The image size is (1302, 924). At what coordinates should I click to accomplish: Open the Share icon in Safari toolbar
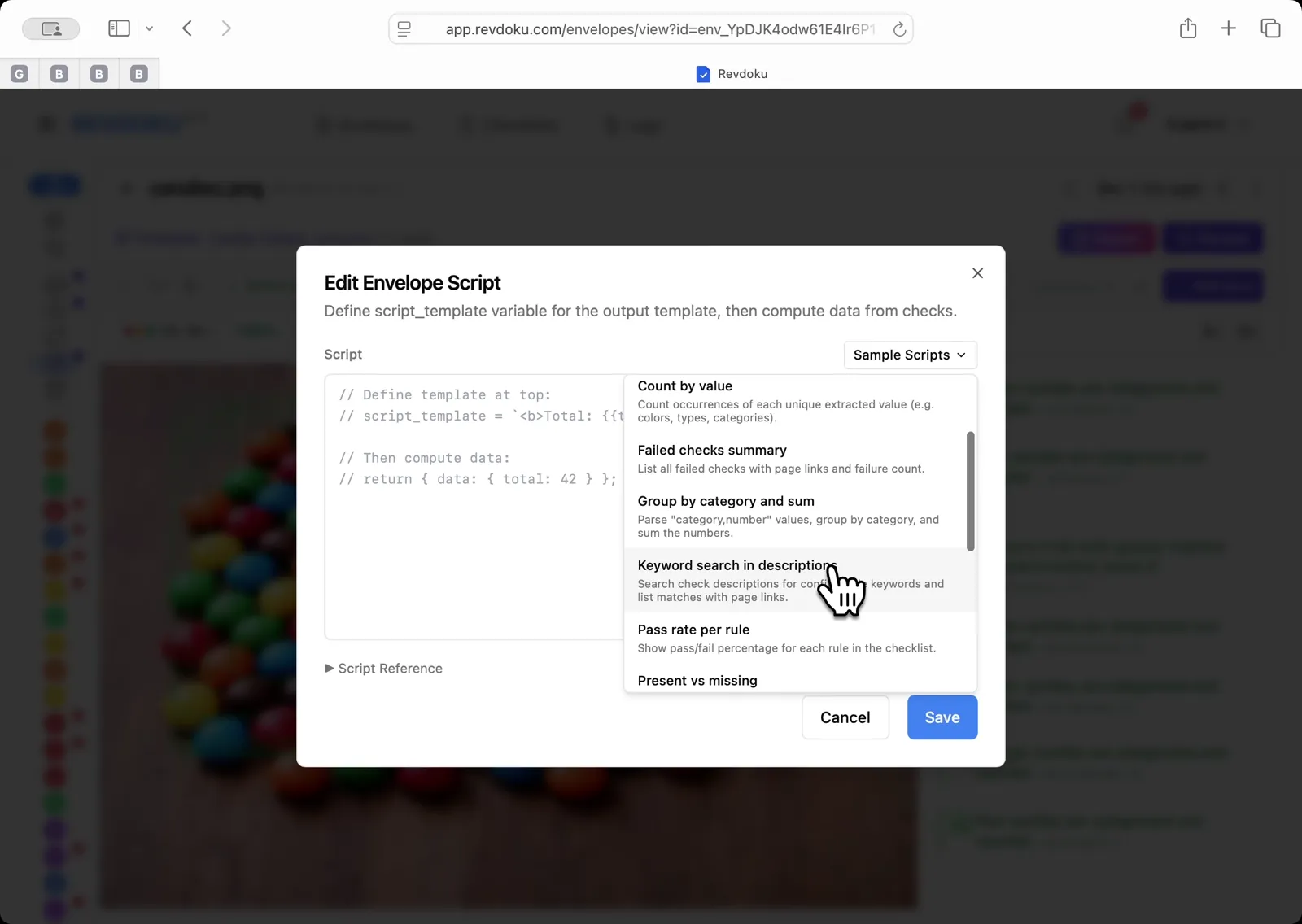pyautogui.click(x=1187, y=28)
